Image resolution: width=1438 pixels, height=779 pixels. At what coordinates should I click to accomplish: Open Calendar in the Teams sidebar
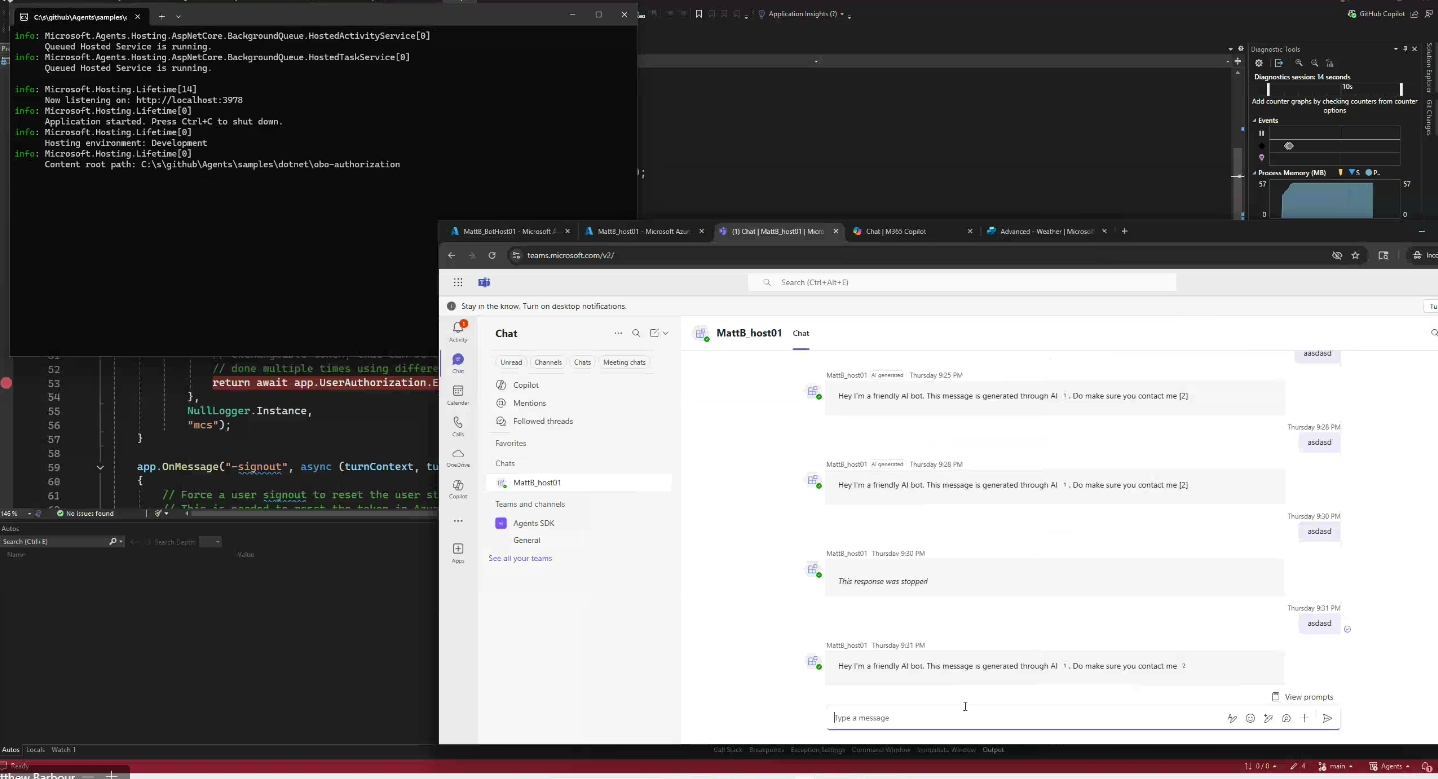click(x=458, y=394)
